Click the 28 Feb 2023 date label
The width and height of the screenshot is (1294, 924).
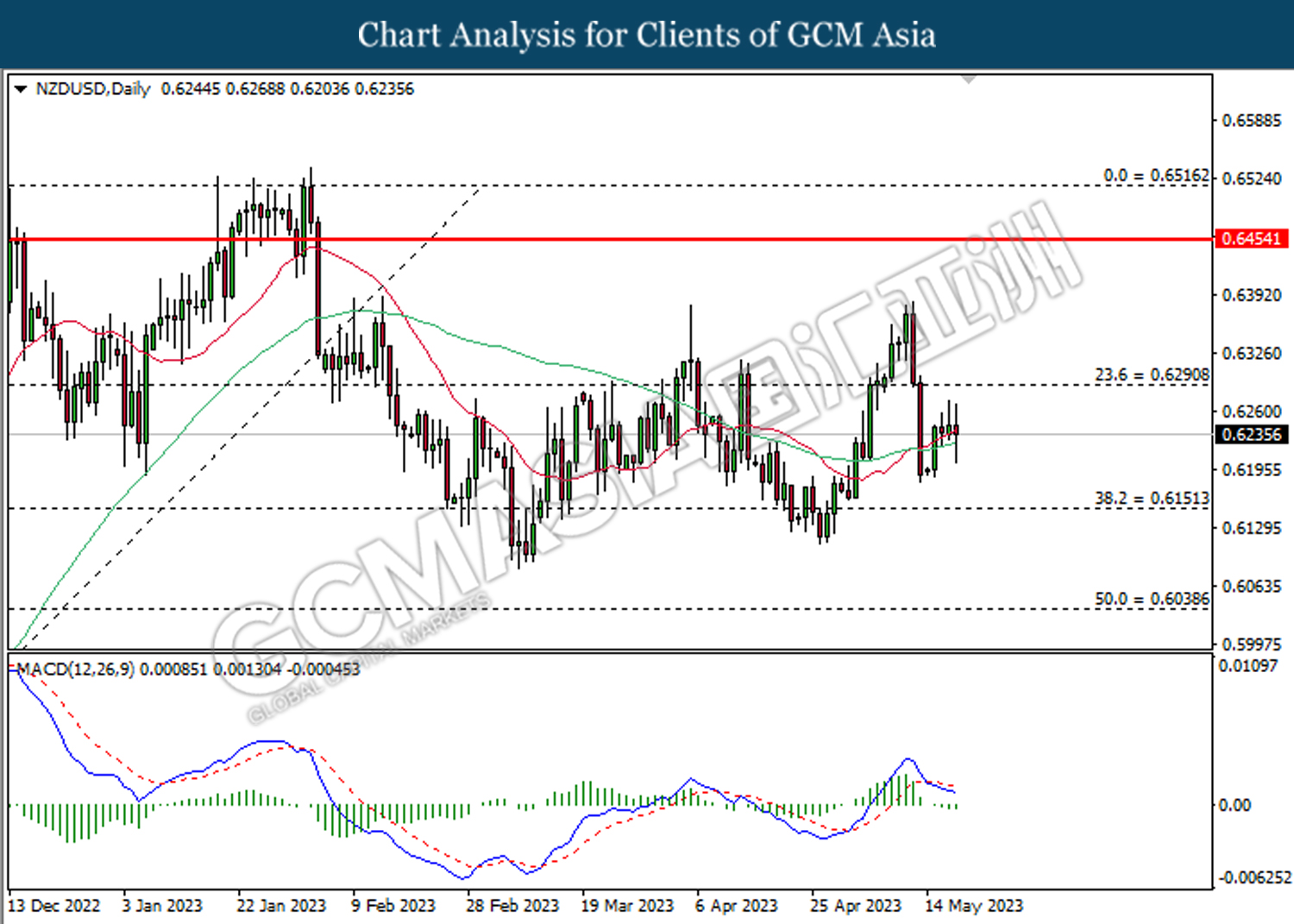512,906
